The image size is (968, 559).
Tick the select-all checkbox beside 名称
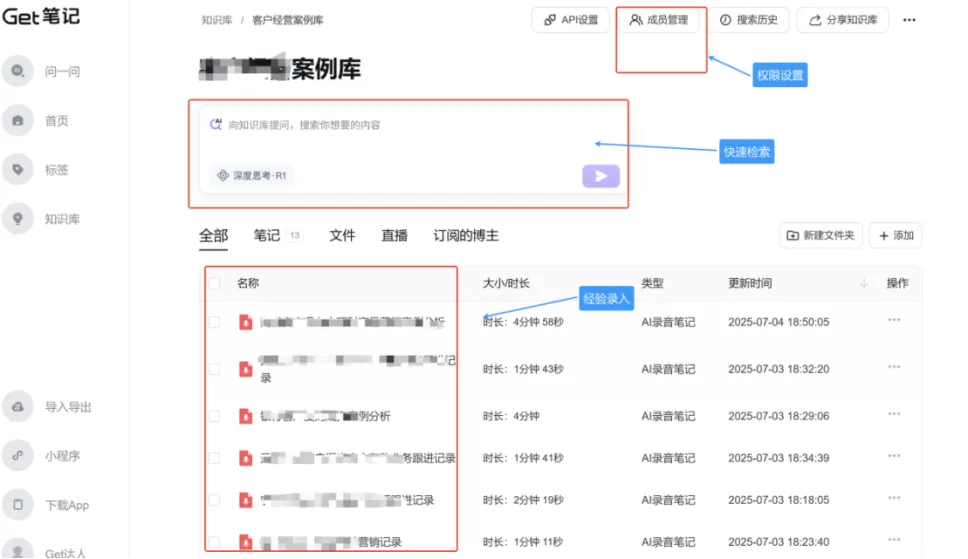[x=214, y=283]
